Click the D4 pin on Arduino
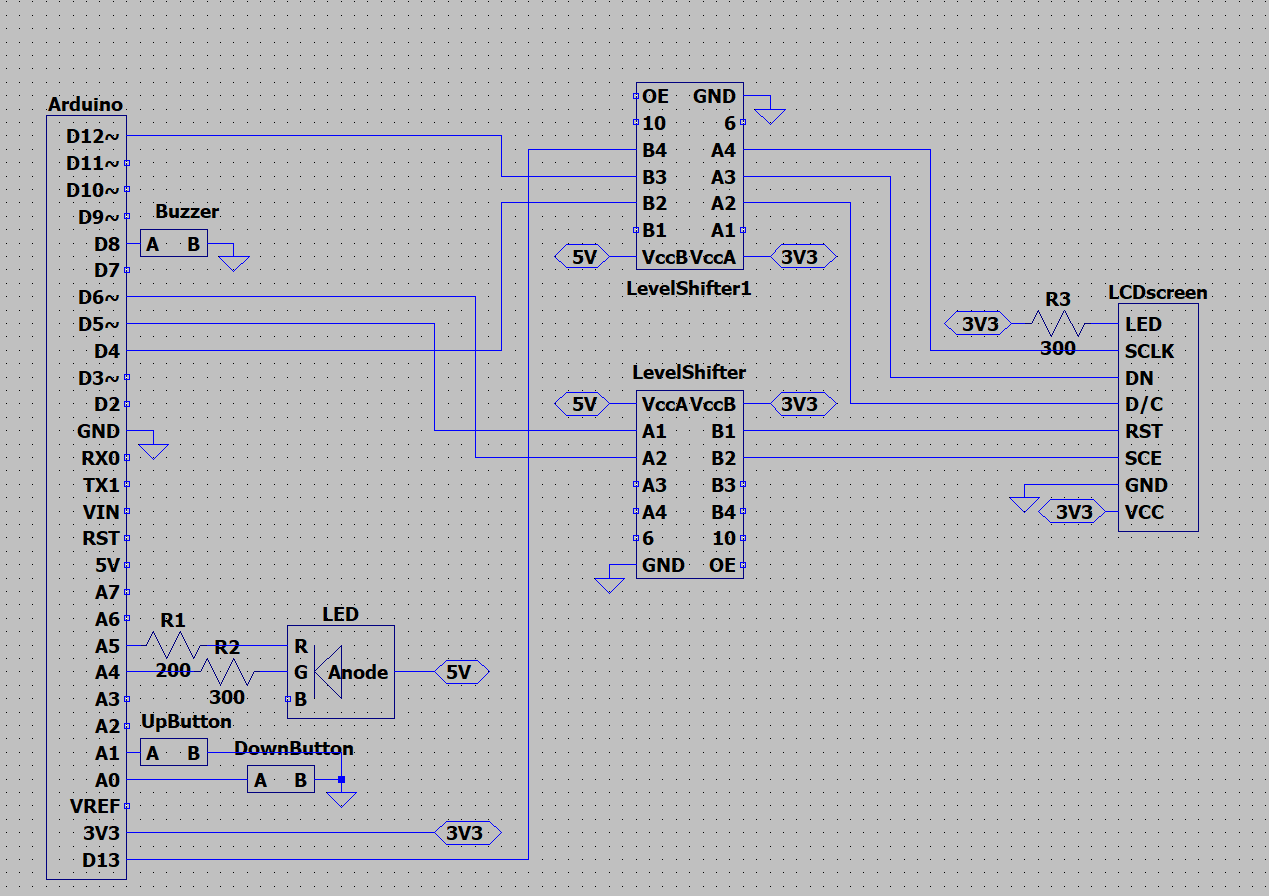1269x896 pixels. coord(106,351)
